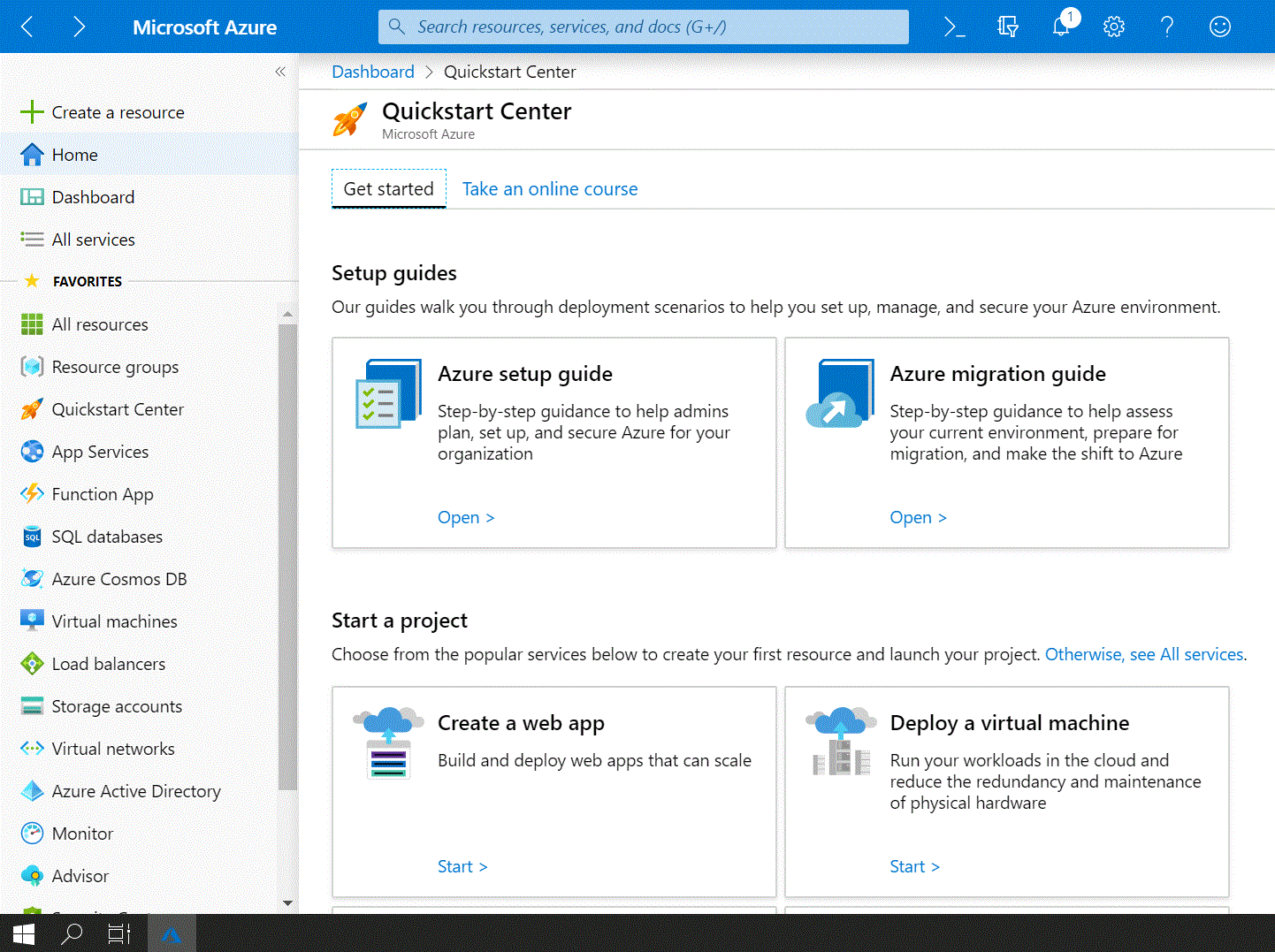Collapse the sidebar with double chevron
This screenshot has height=952, width=1275.
(280, 72)
